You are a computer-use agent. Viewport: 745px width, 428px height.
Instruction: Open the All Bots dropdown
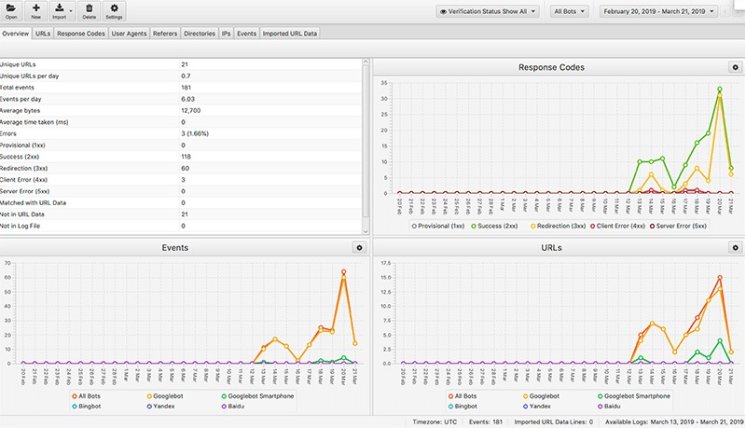[569, 11]
